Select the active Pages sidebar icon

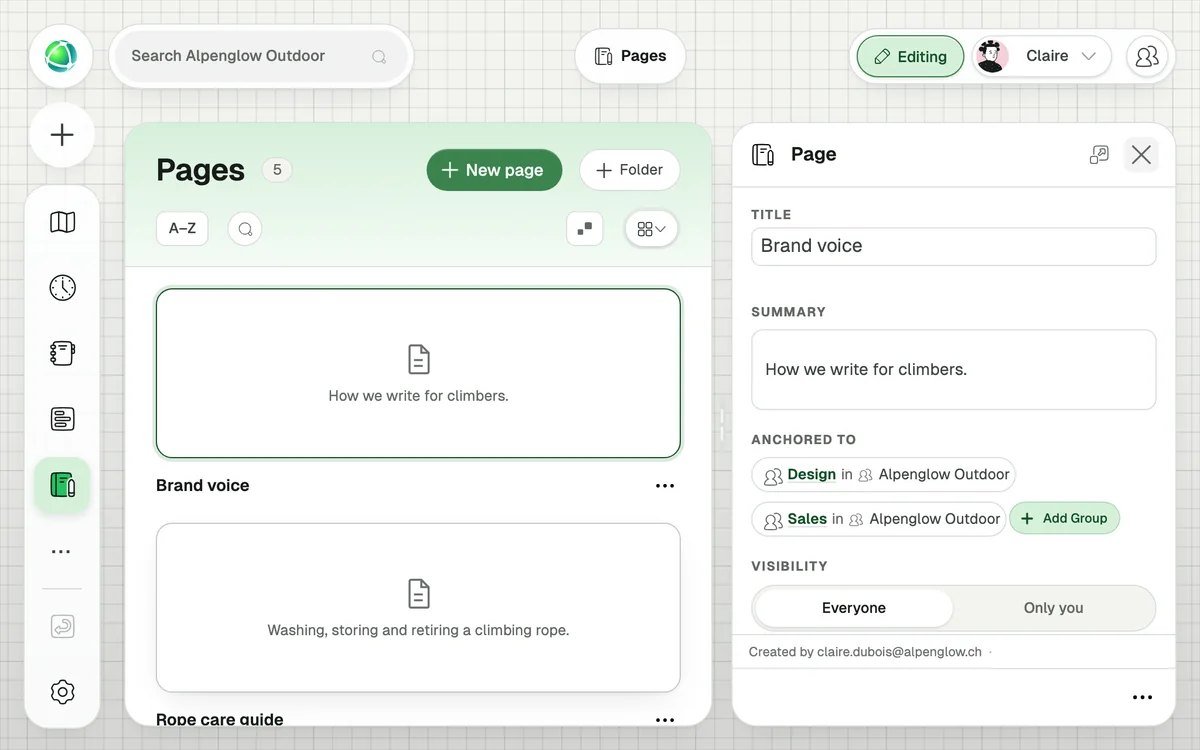pyautogui.click(x=62, y=486)
